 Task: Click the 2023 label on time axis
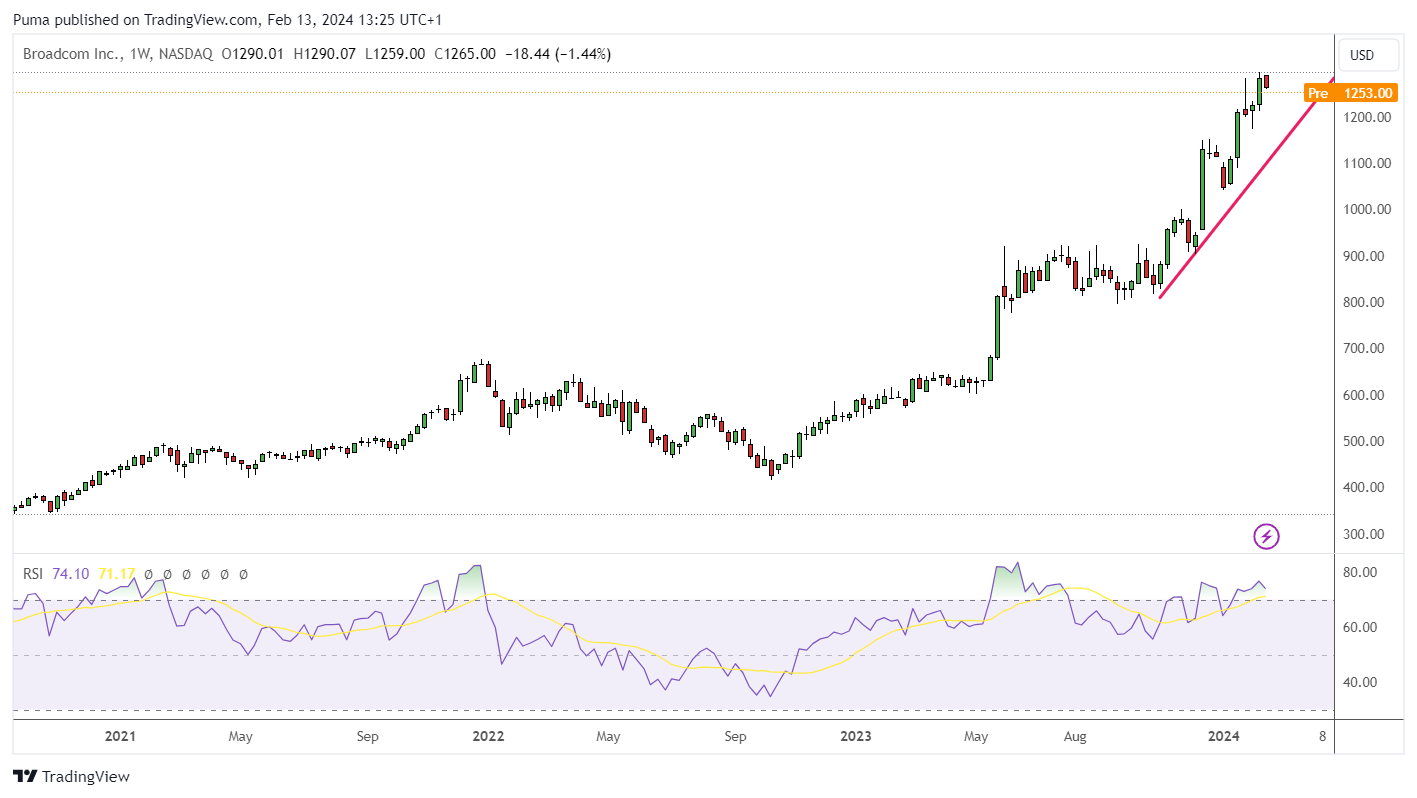coord(856,736)
